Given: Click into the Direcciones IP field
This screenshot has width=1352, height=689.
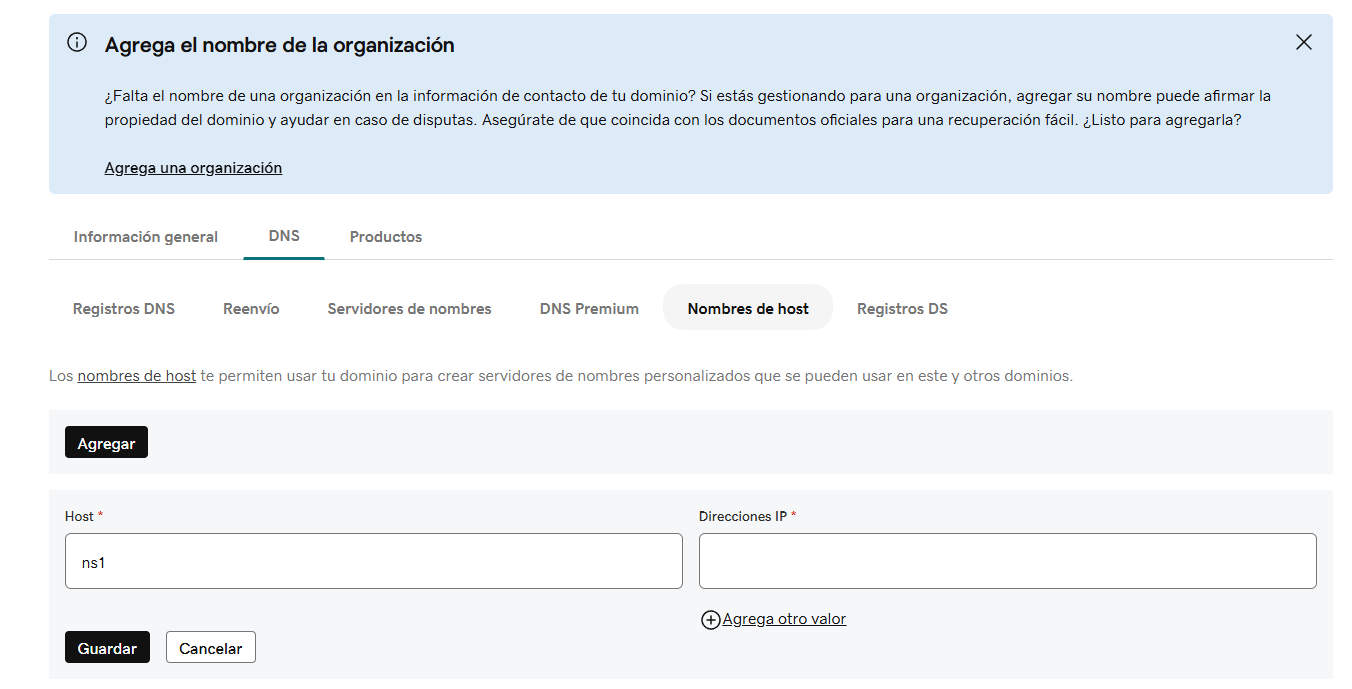Looking at the screenshot, I should click(x=1007, y=561).
